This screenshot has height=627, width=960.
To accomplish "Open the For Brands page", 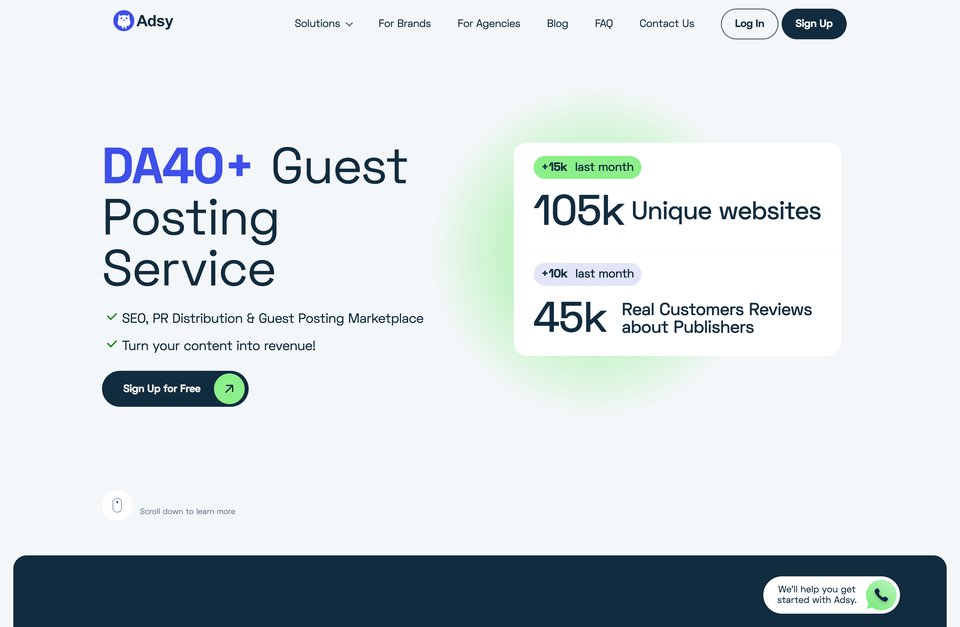I will coord(405,23).
